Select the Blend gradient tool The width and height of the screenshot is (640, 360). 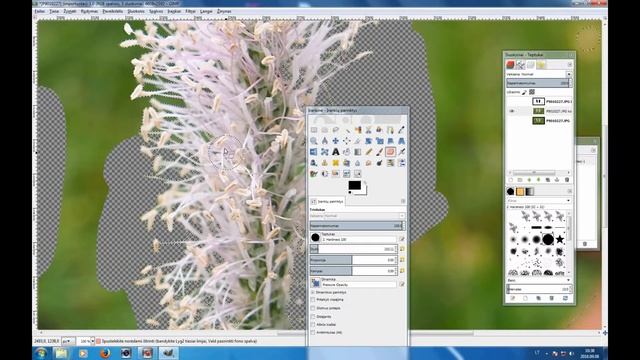click(x=358, y=152)
